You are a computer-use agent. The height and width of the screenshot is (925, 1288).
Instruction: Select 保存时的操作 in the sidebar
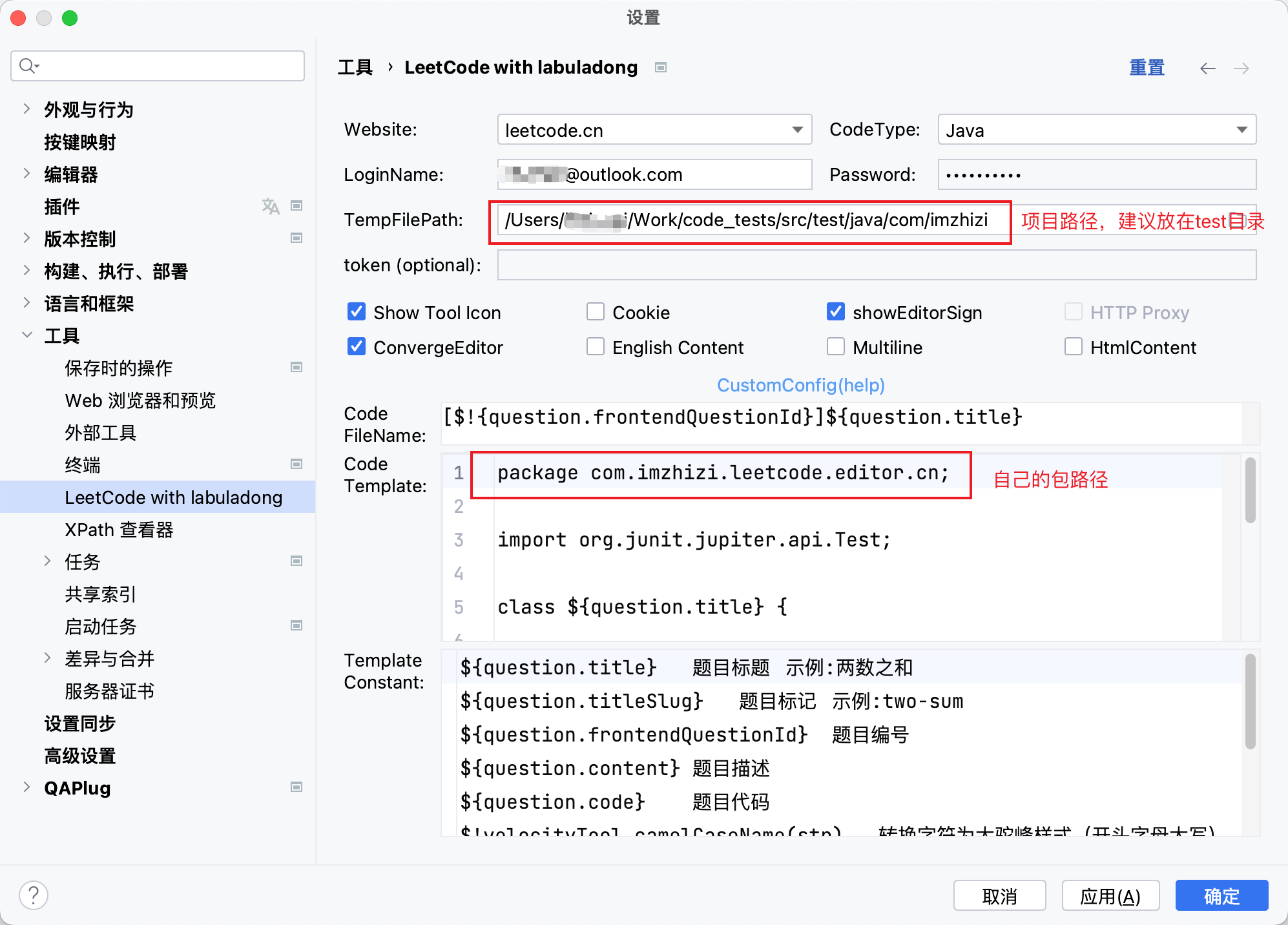tap(119, 368)
